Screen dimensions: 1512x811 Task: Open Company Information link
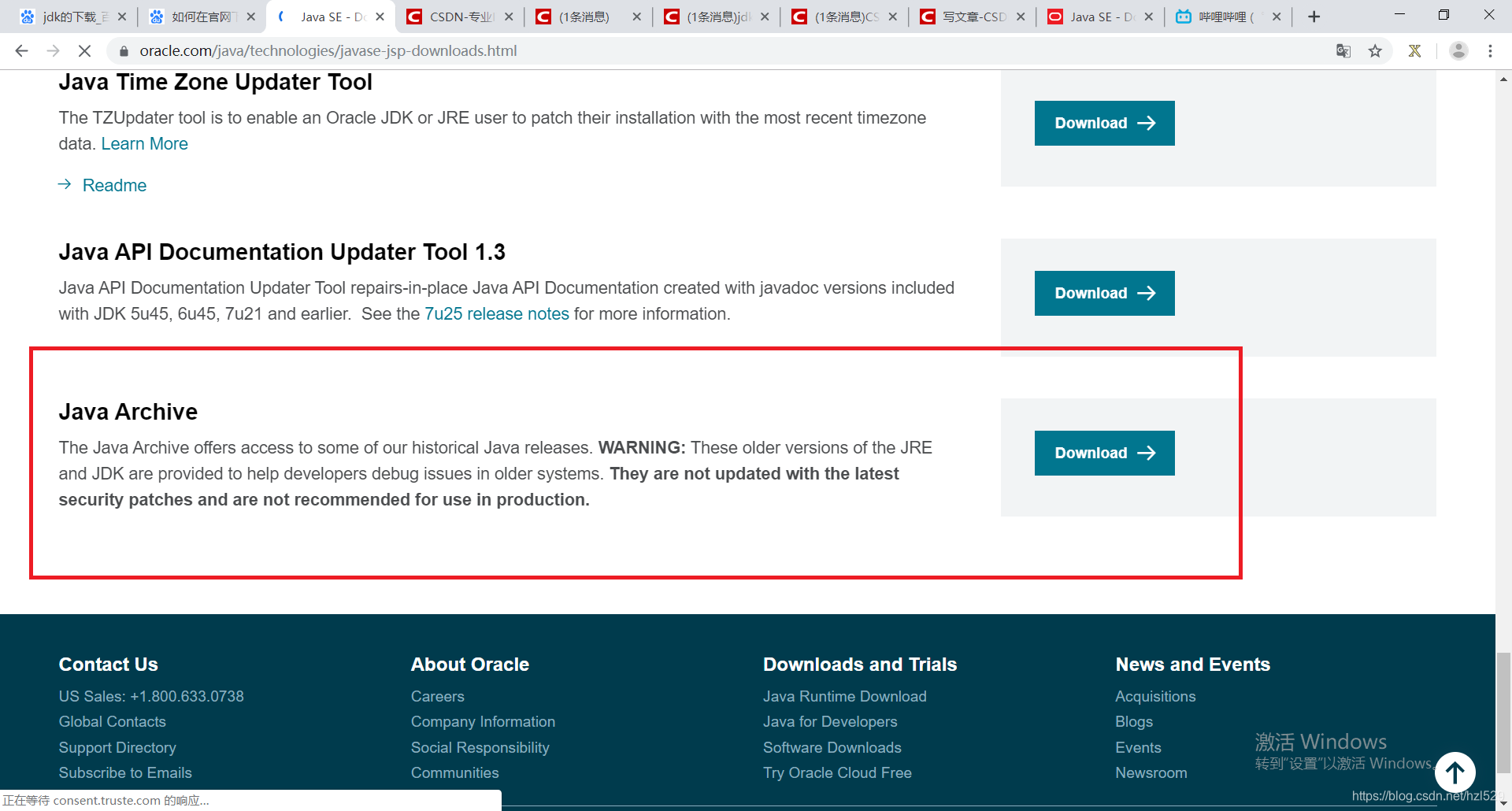pyautogui.click(x=483, y=721)
